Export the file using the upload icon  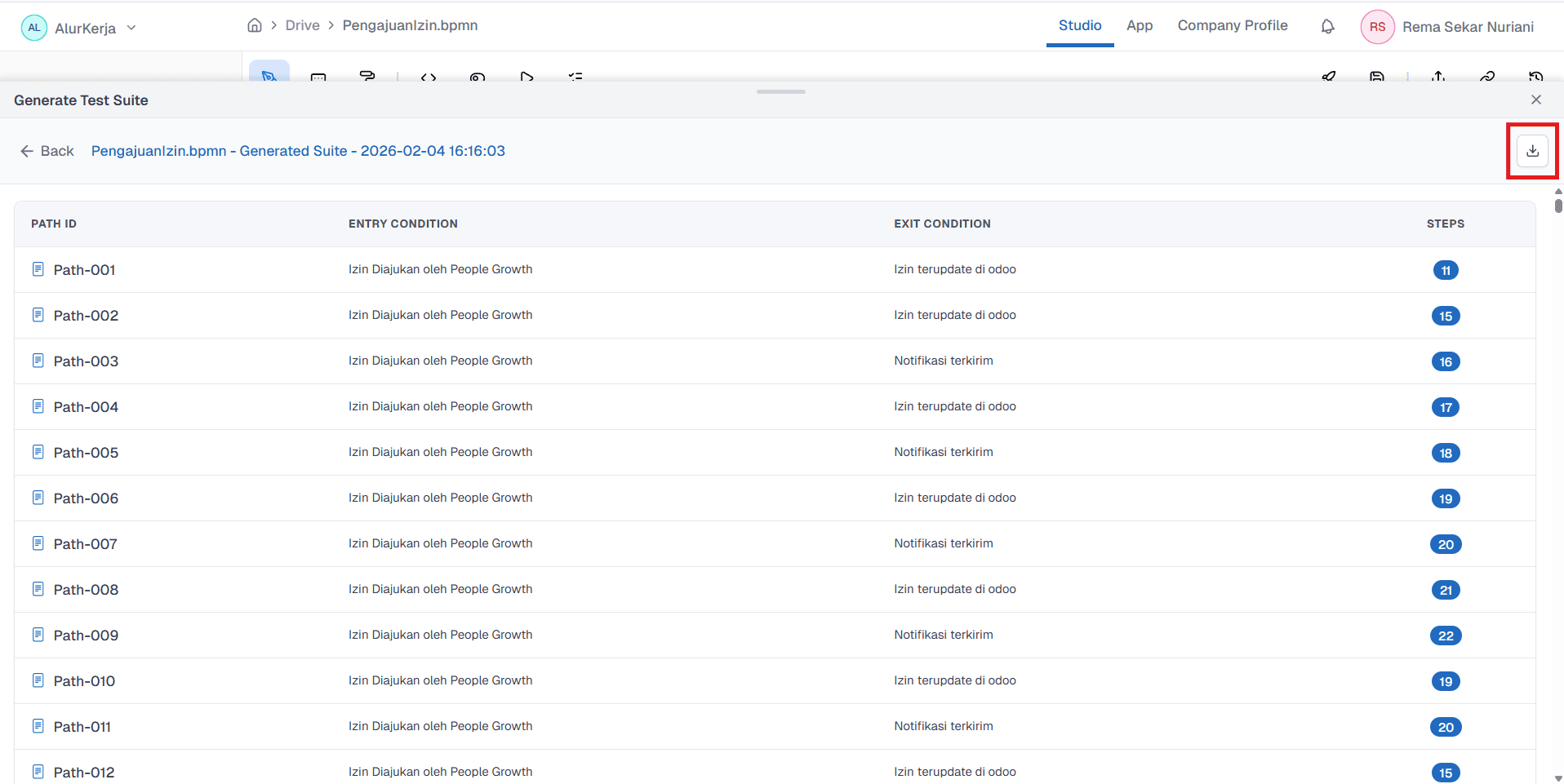tap(1439, 76)
